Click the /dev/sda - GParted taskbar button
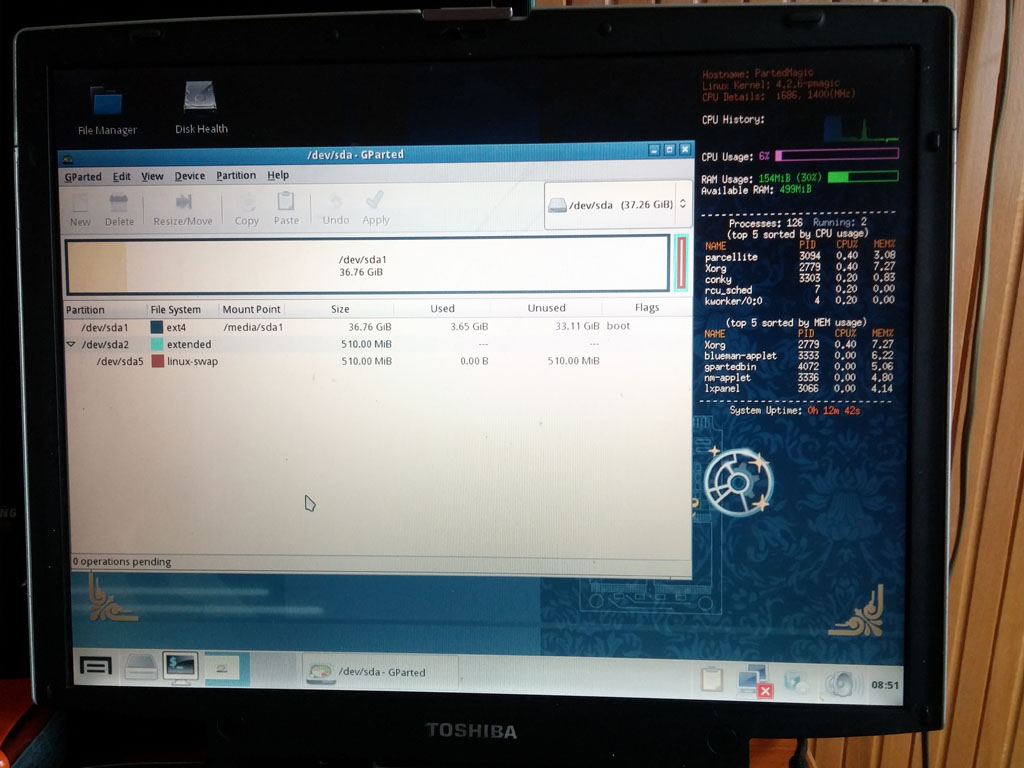 click(x=381, y=672)
